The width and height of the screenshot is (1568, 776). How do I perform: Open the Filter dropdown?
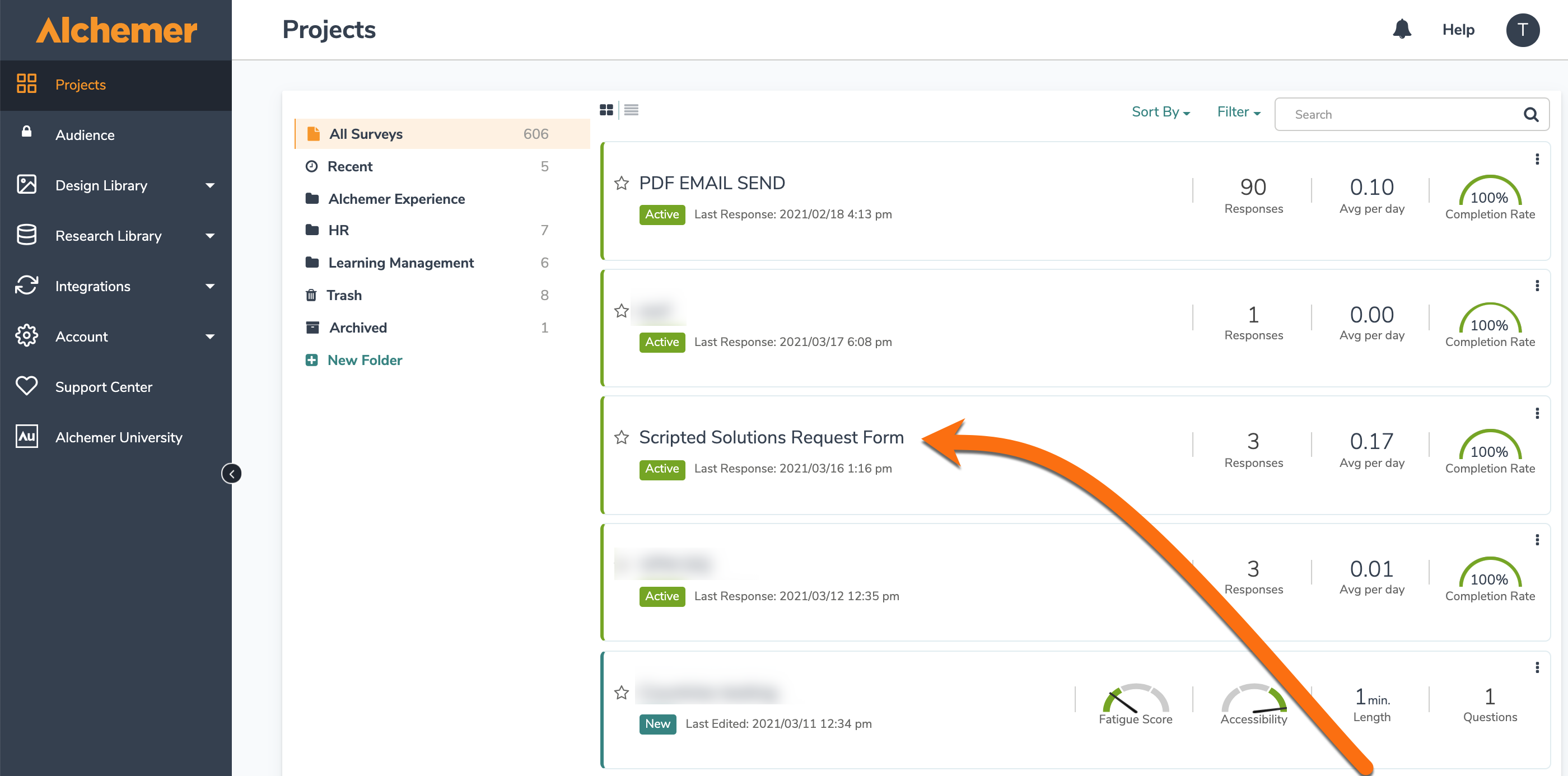tap(1238, 112)
